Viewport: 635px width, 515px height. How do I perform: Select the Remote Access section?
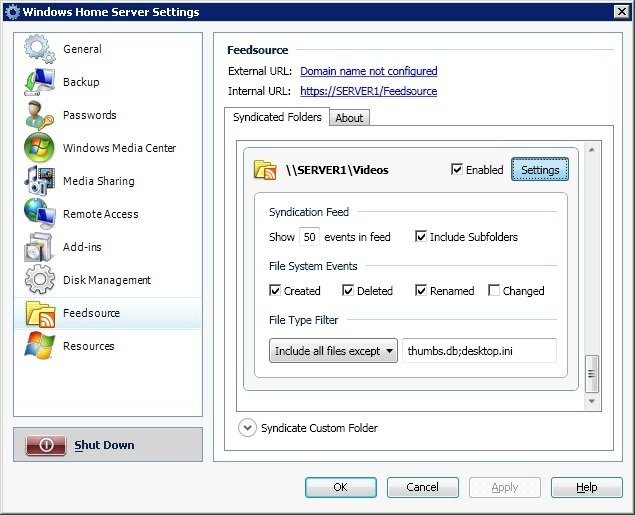click(100, 214)
